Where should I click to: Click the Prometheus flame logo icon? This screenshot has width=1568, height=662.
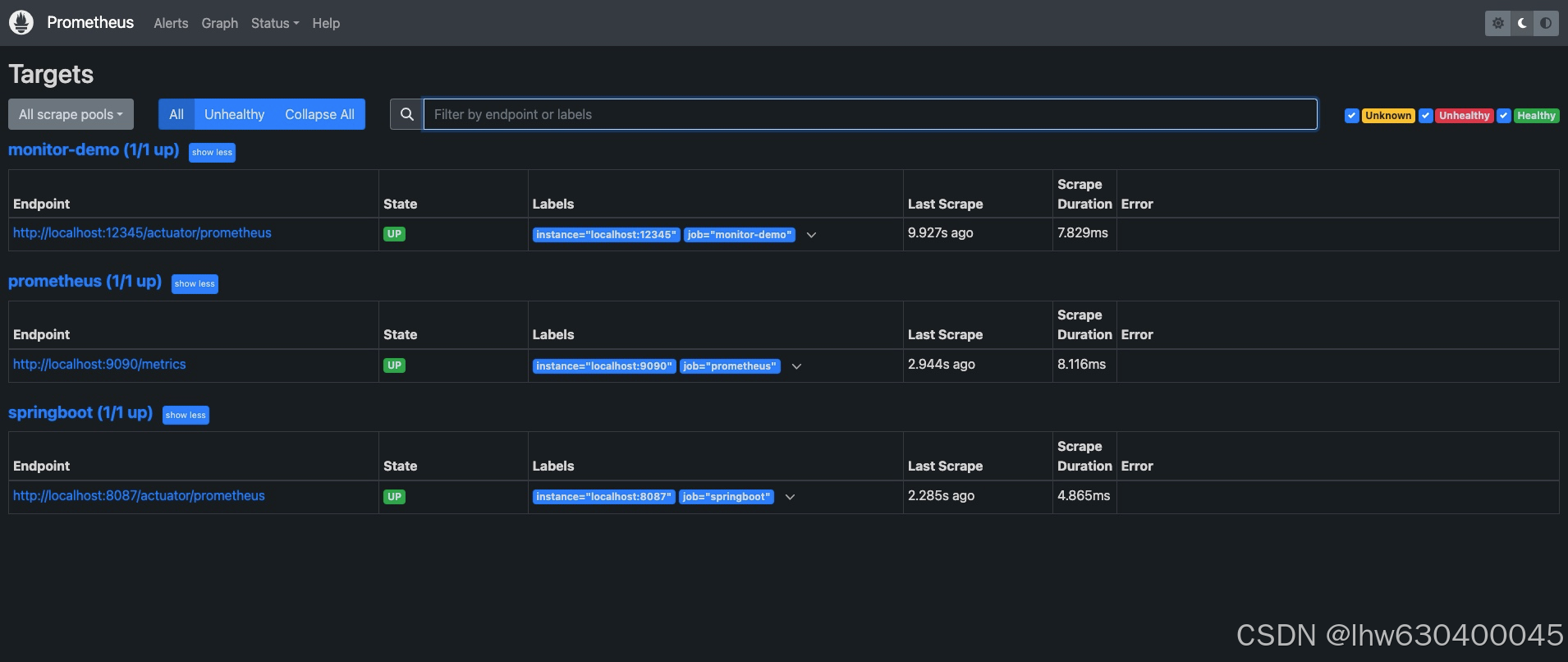pos(21,22)
